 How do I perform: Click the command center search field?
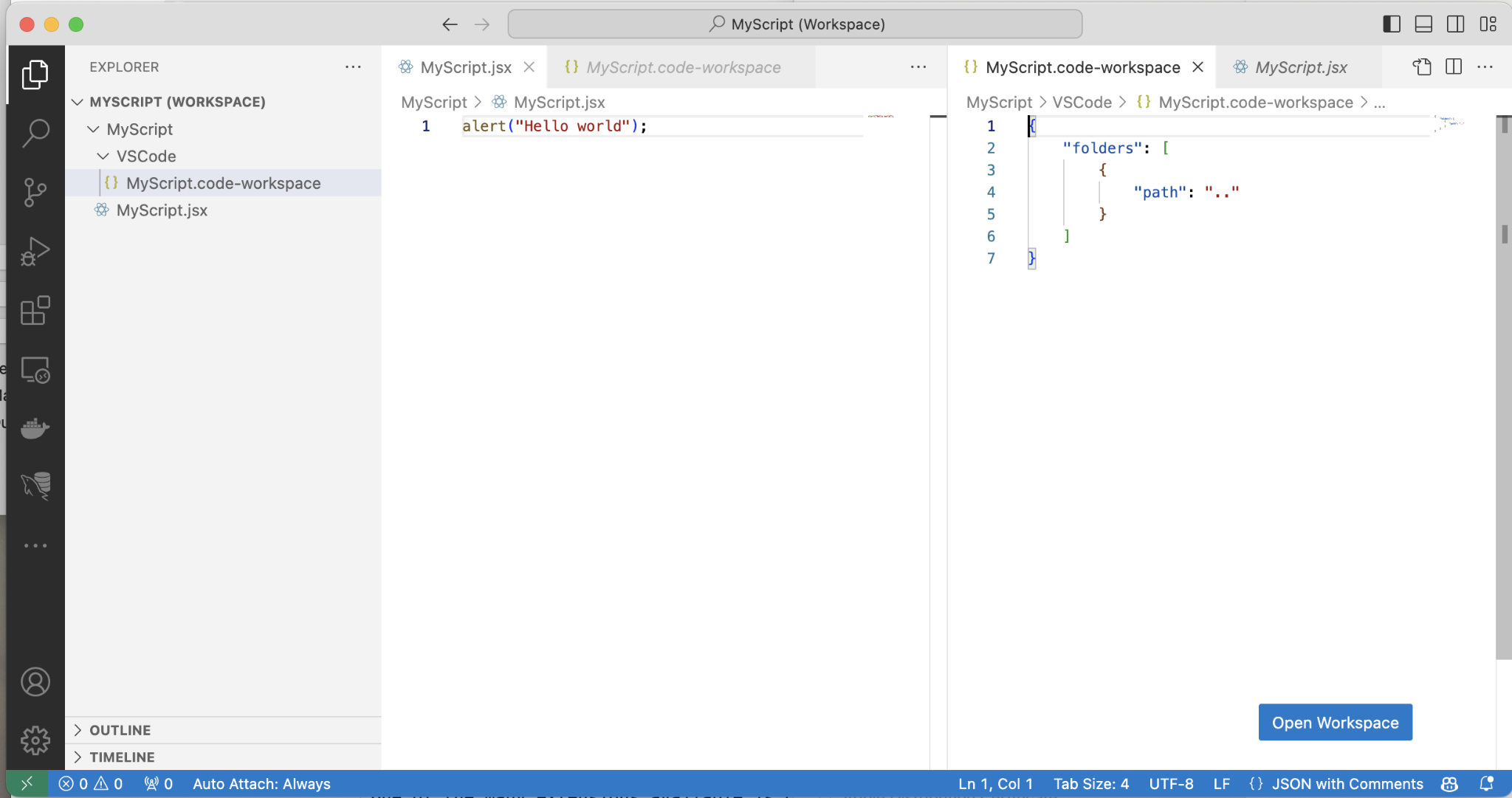(x=795, y=24)
